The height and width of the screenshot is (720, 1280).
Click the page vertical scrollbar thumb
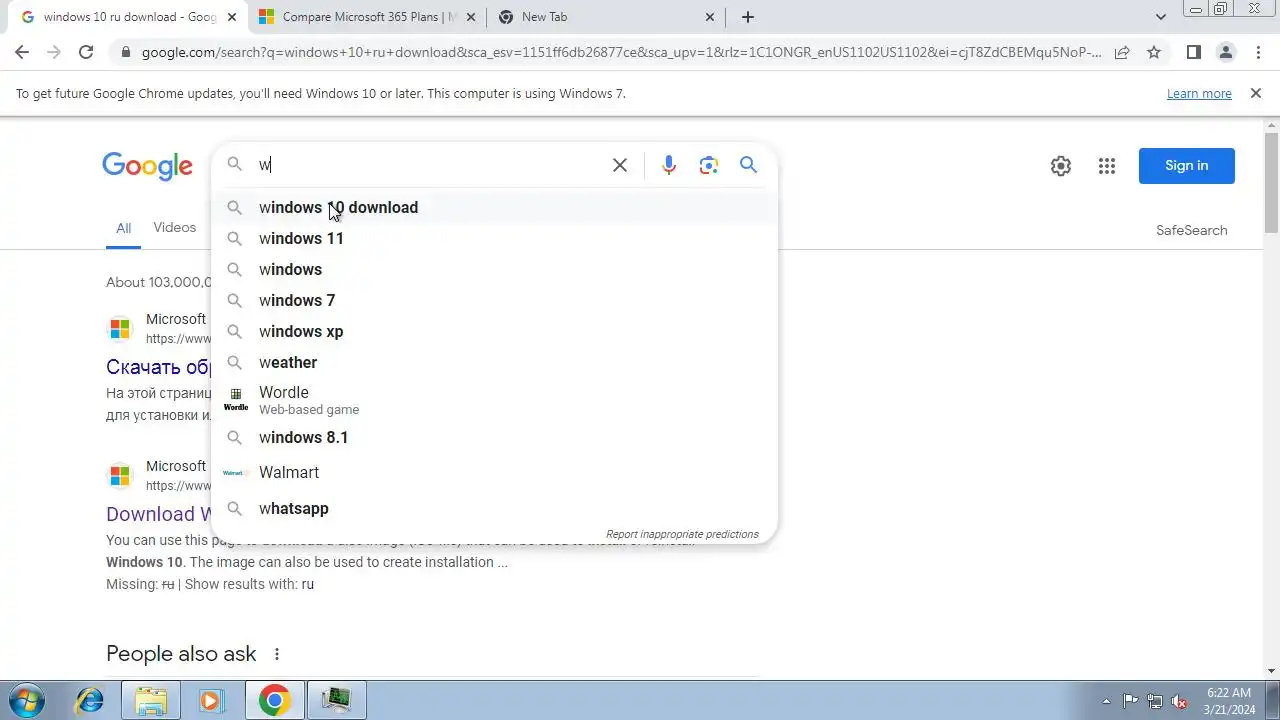[x=1271, y=182]
